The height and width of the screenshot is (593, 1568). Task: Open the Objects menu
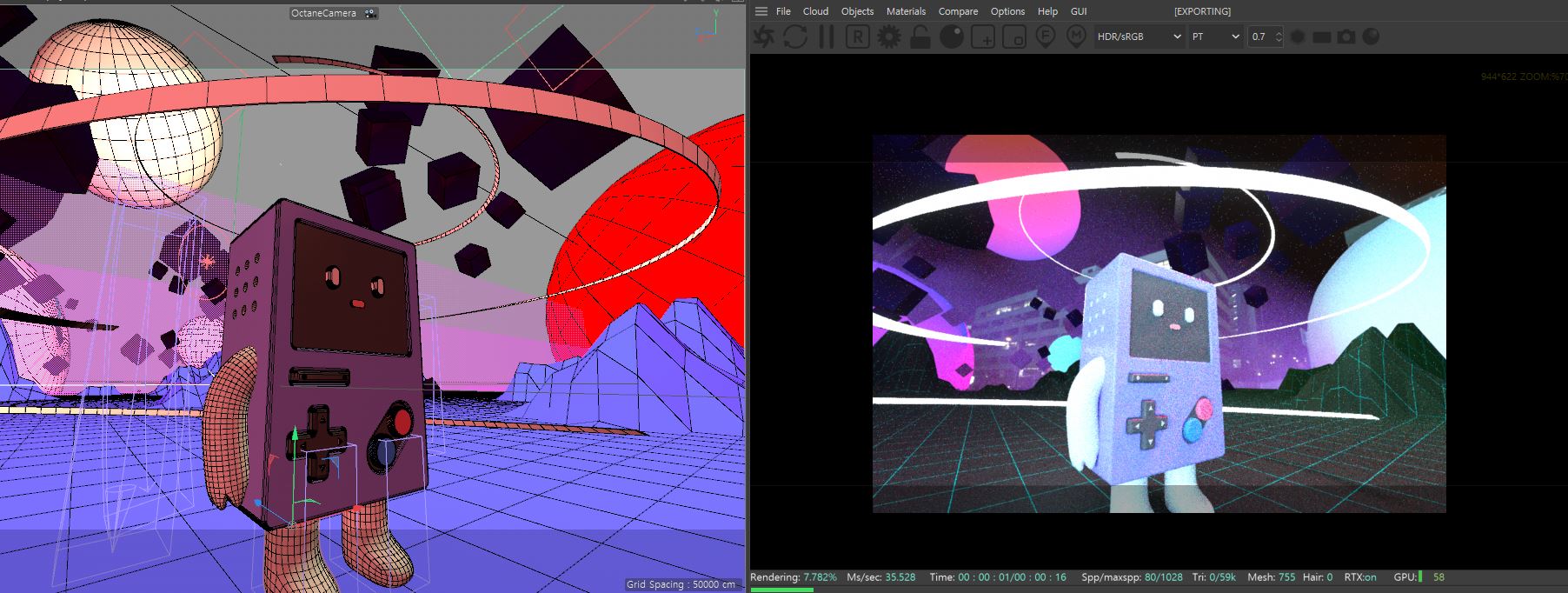coord(857,11)
